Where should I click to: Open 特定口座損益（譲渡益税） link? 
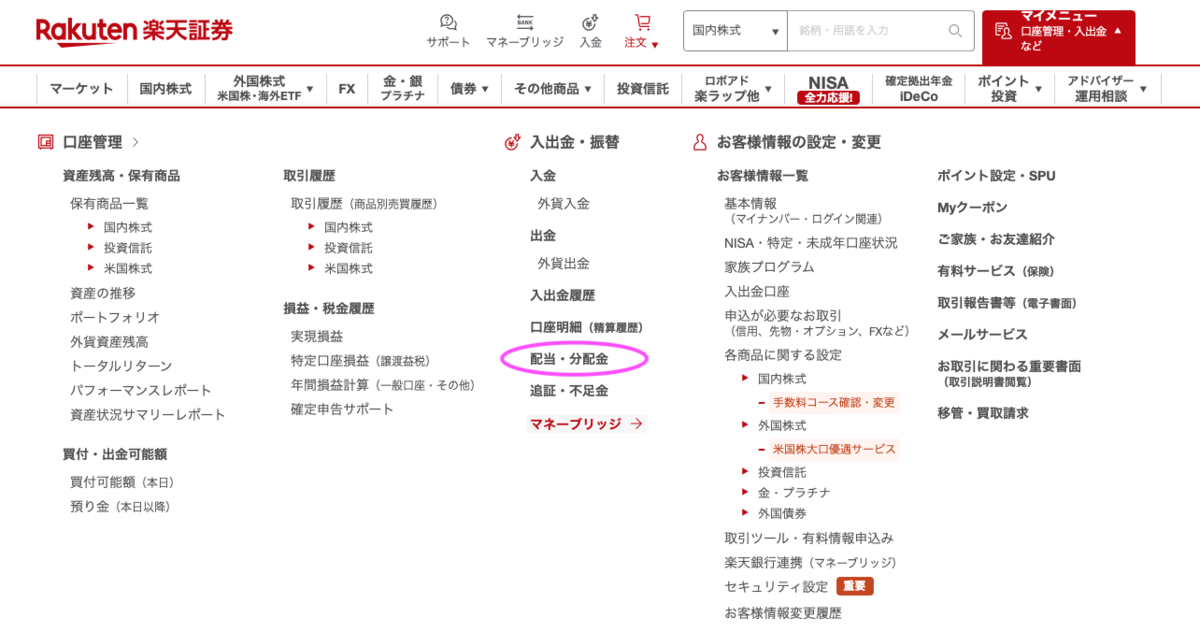coord(361,360)
